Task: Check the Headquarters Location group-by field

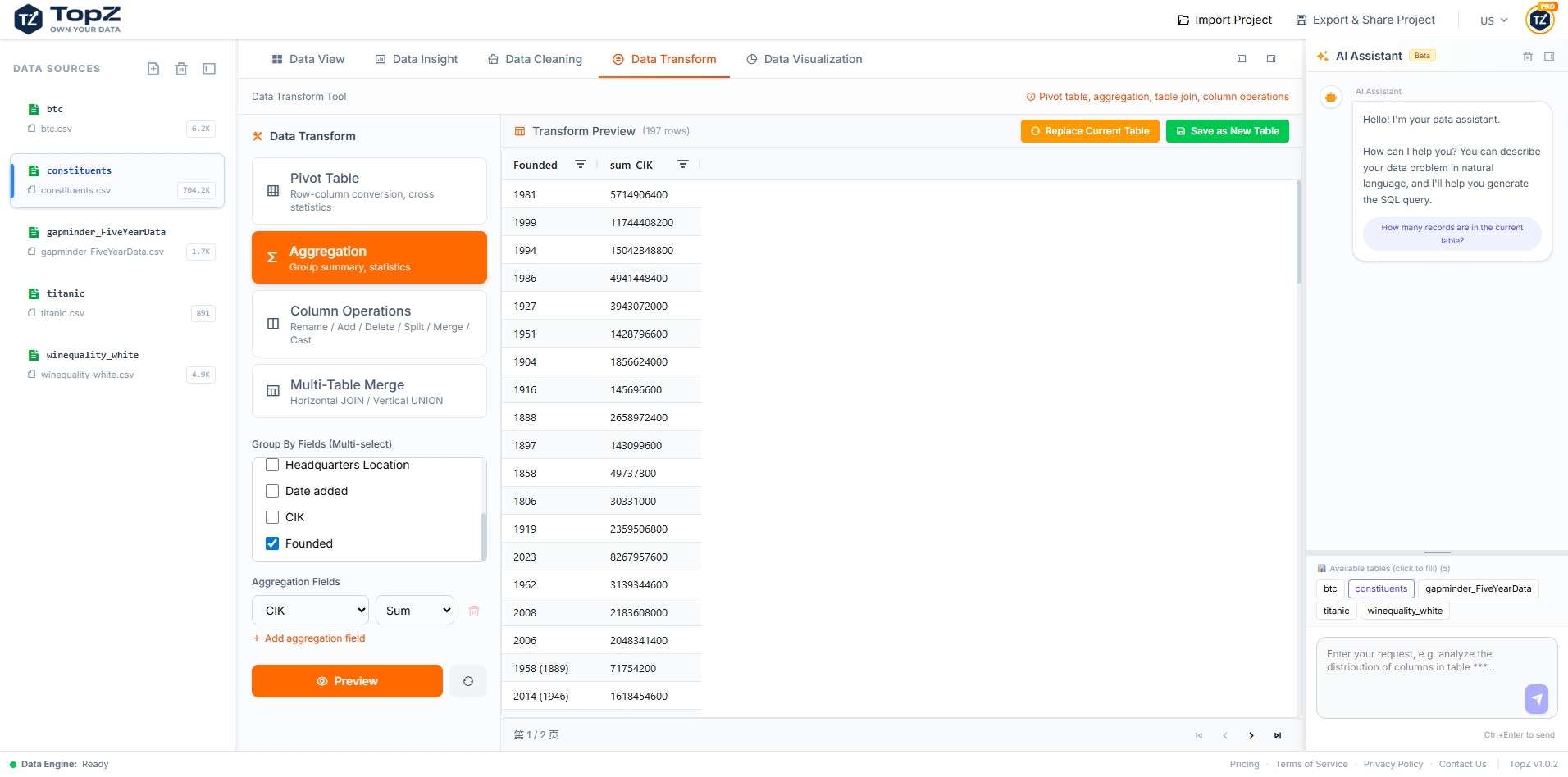Action: [272, 465]
